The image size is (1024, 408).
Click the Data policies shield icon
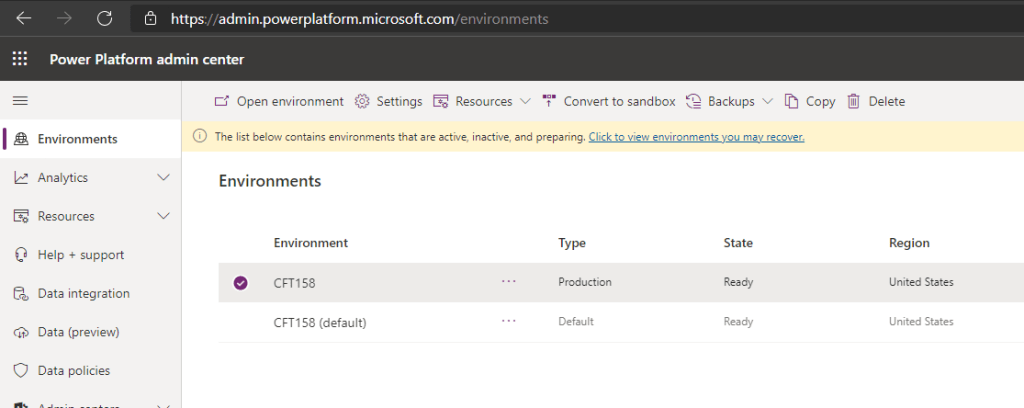(22, 371)
